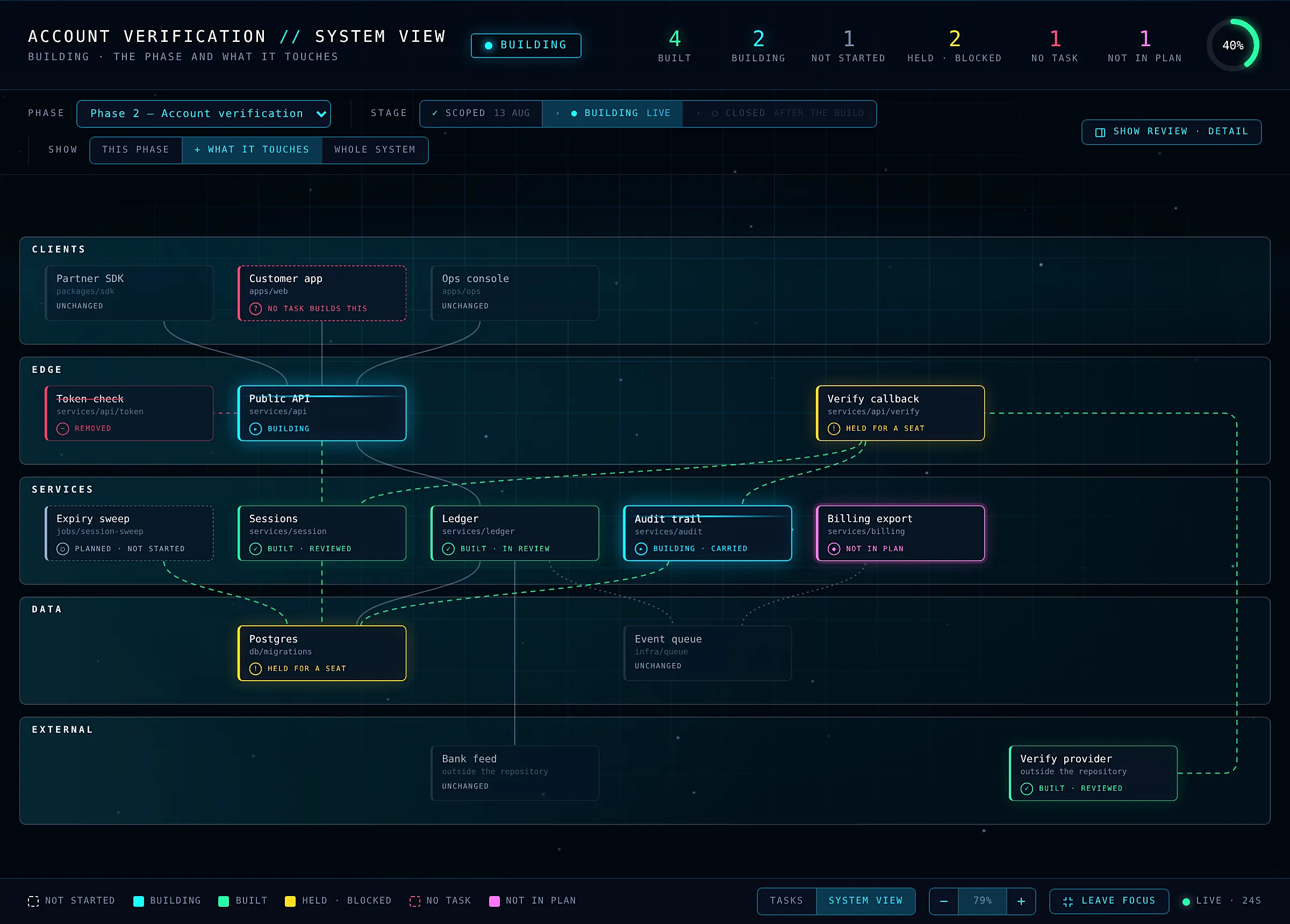Image resolution: width=1290 pixels, height=924 pixels.
Task: Select the What It Touches option
Action: pyautogui.click(x=252, y=150)
